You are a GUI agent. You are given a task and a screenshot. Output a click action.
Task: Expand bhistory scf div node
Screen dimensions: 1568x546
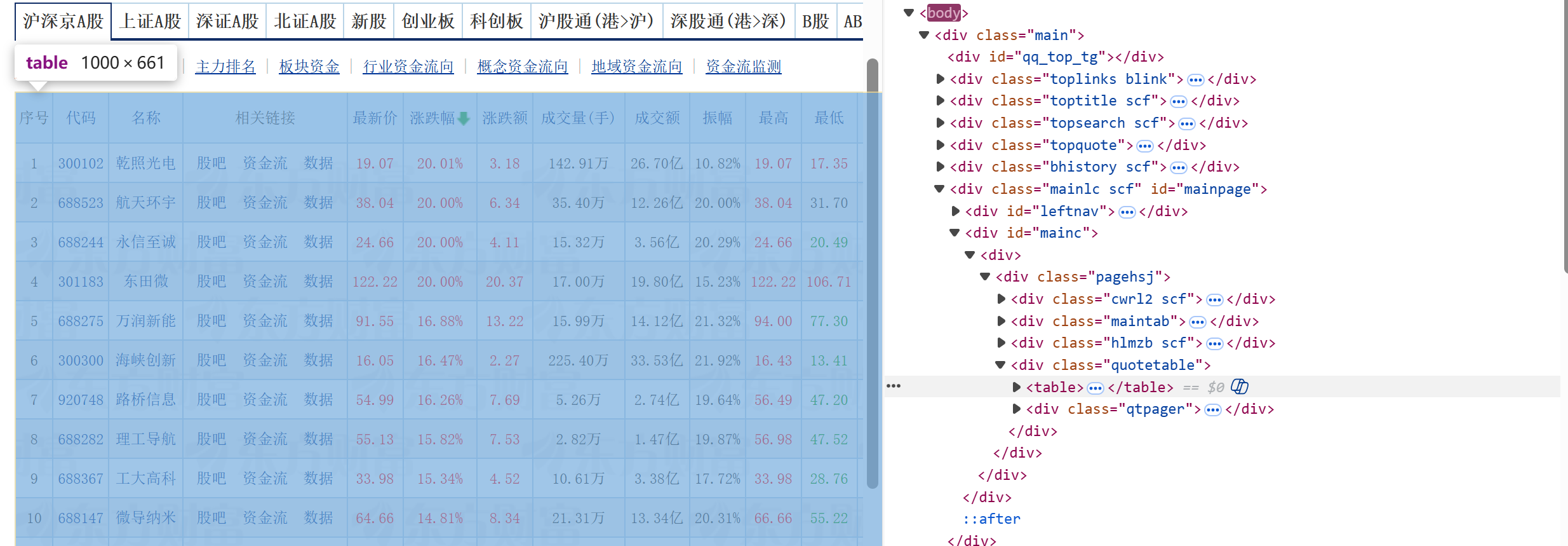tap(941, 167)
